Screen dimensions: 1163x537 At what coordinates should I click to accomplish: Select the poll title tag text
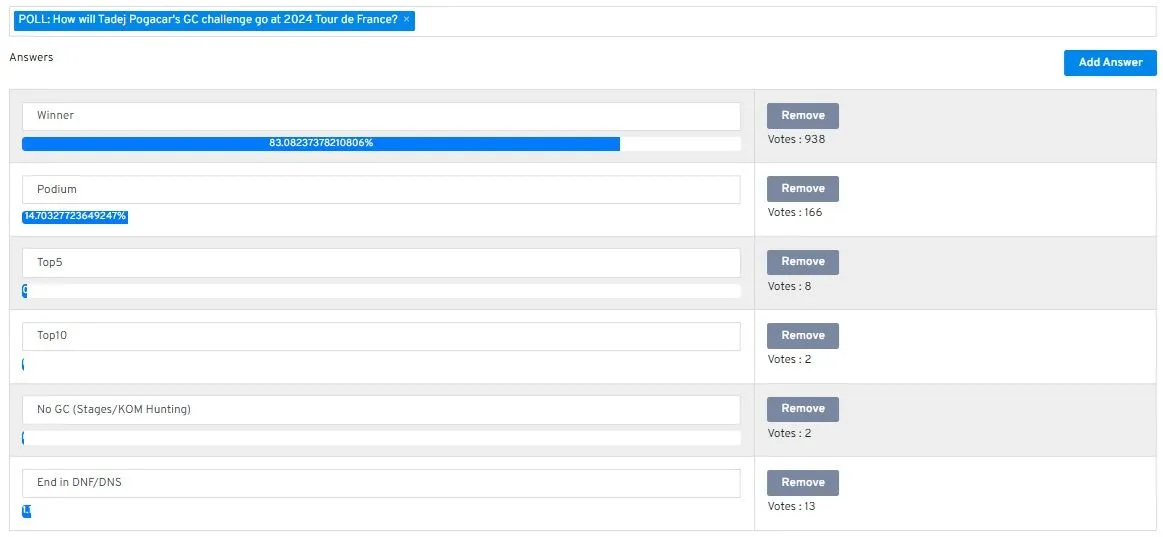208,20
